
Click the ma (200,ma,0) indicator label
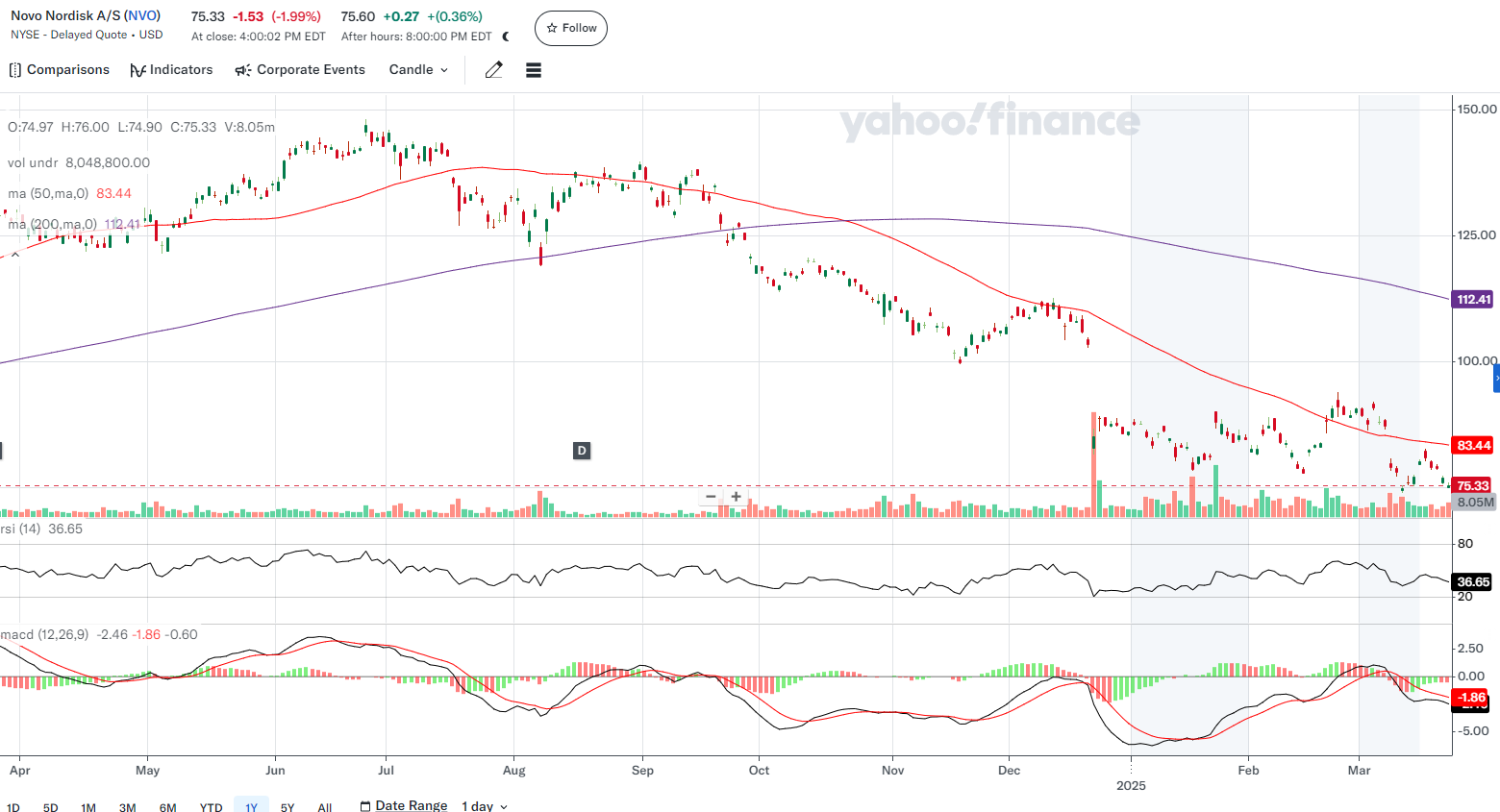[52, 224]
